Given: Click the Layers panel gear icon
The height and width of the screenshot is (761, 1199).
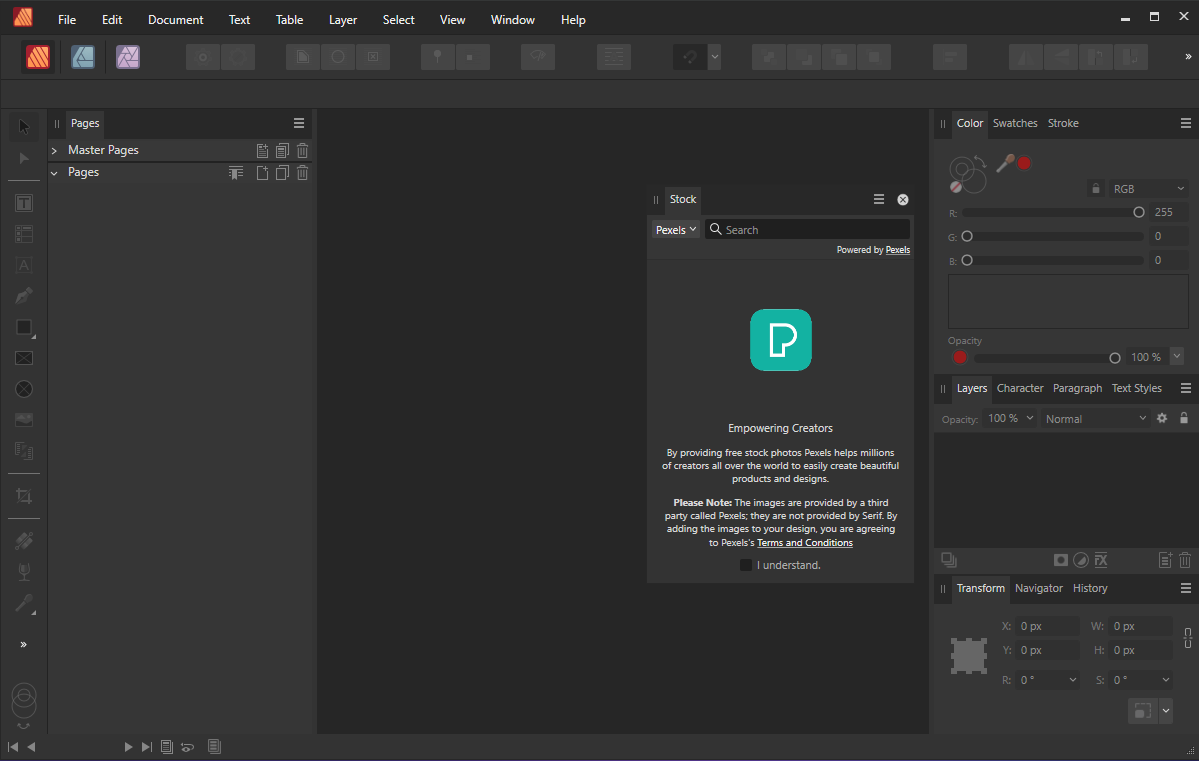Looking at the screenshot, I should coord(1162,418).
